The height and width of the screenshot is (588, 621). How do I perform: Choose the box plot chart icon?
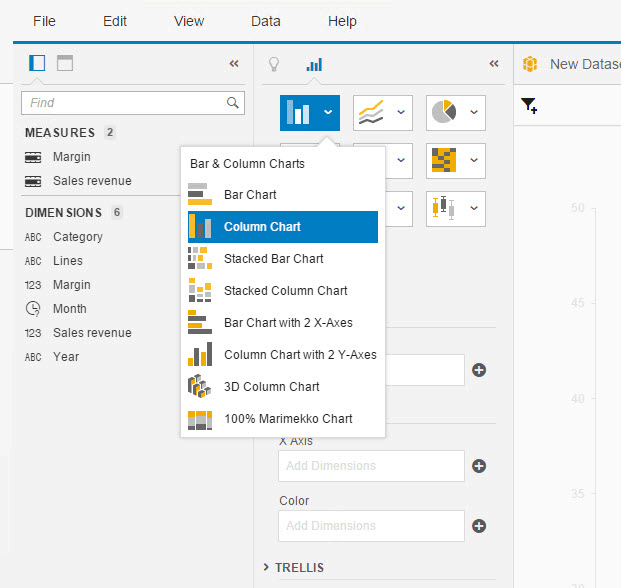(x=444, y=208)
